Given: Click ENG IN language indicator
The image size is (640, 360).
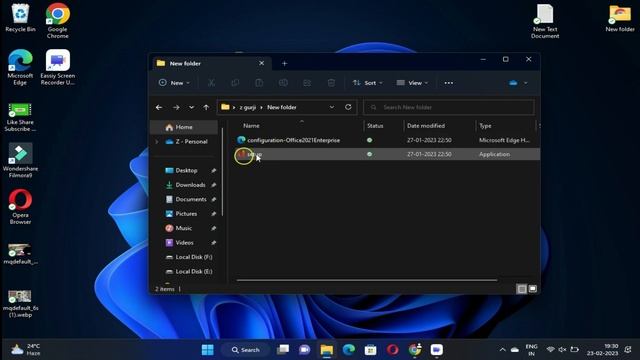Looking at the screenshot, I should pos(531,350).
